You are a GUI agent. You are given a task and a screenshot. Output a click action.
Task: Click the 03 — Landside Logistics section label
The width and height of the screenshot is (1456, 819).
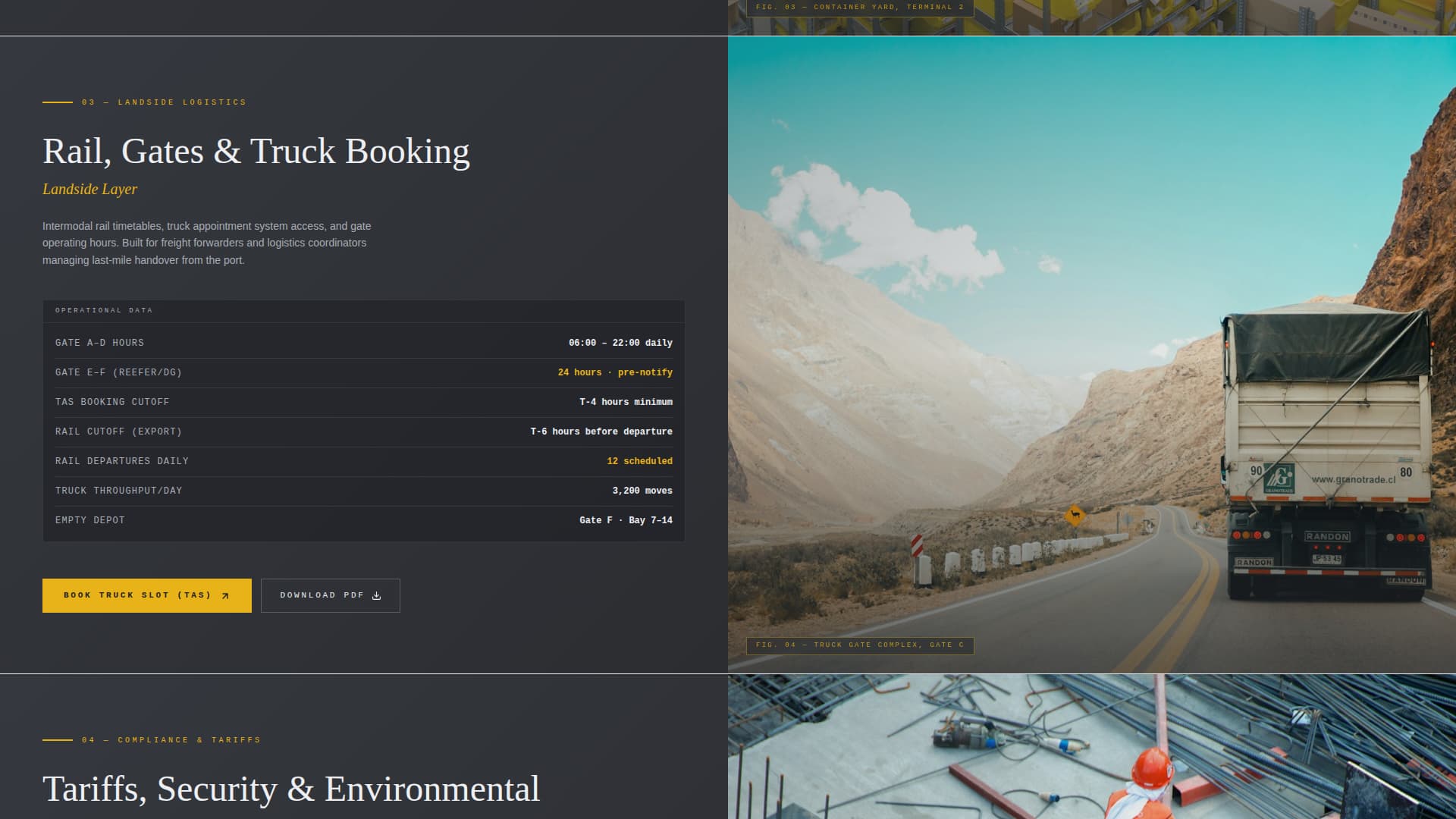pyautogui.click(x=163, y=102)
